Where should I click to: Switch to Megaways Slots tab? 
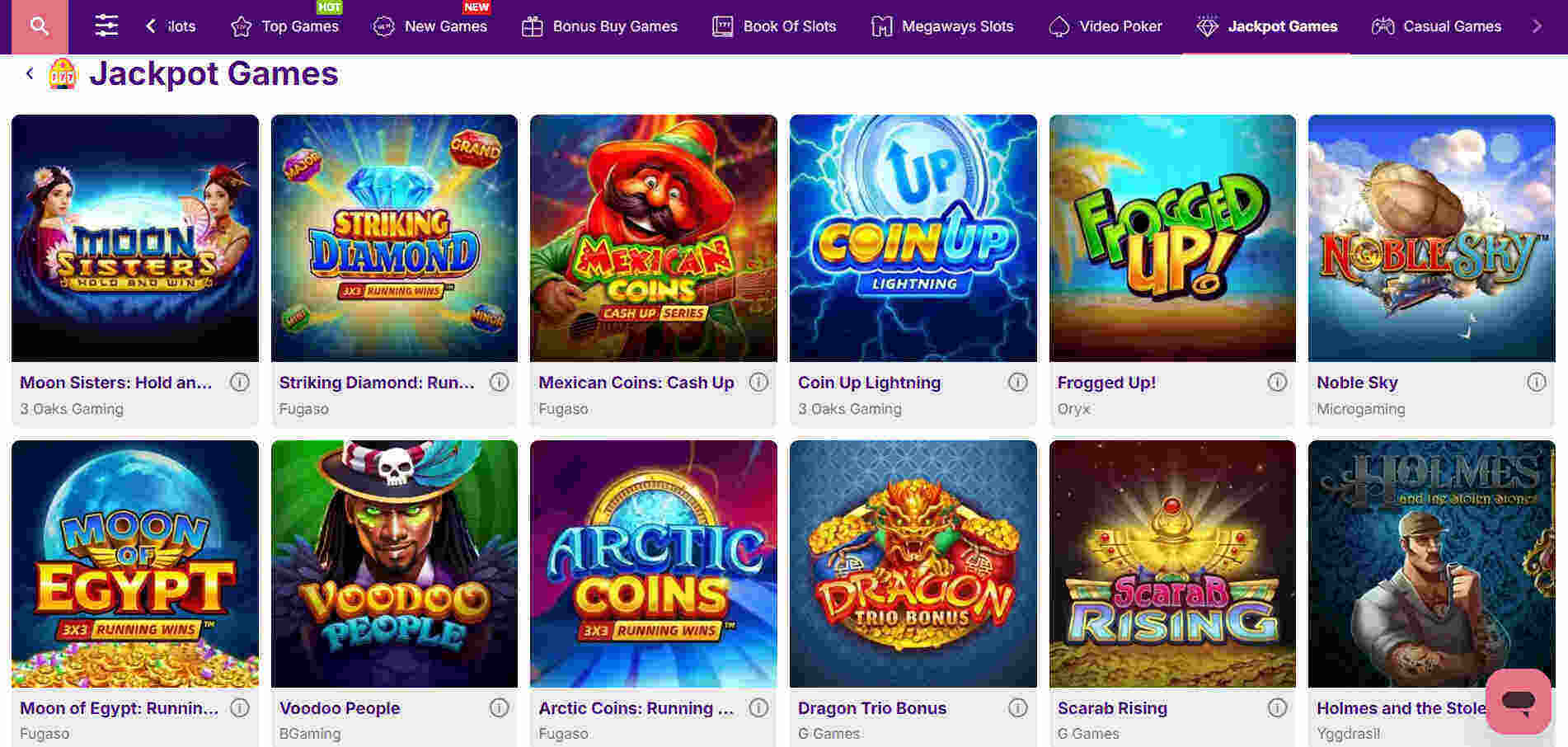point(942,26)
